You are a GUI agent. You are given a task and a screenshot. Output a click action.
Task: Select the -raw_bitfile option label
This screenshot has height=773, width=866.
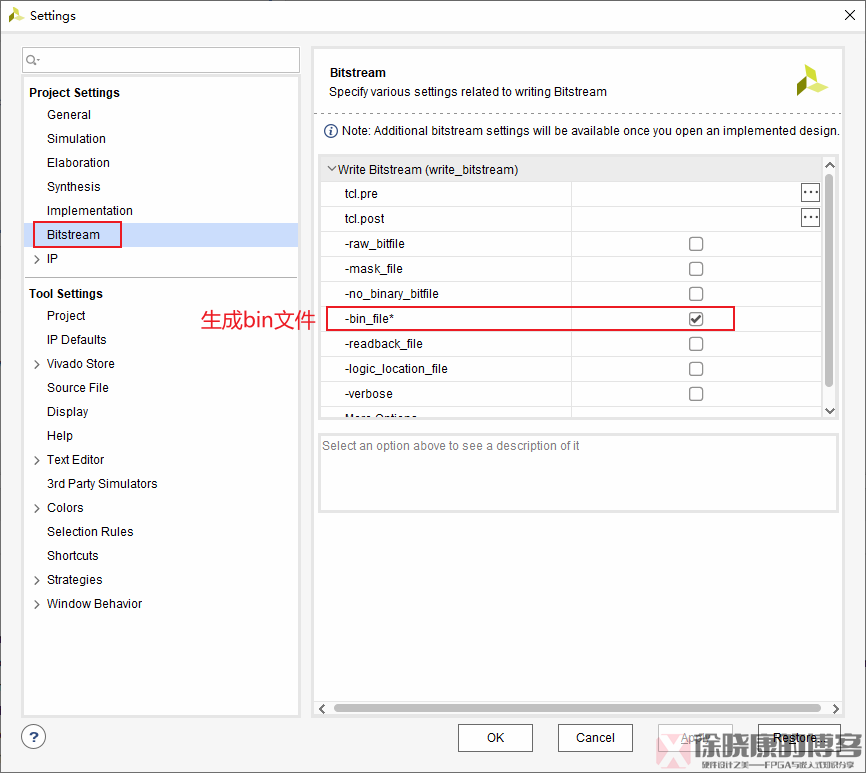374,244
